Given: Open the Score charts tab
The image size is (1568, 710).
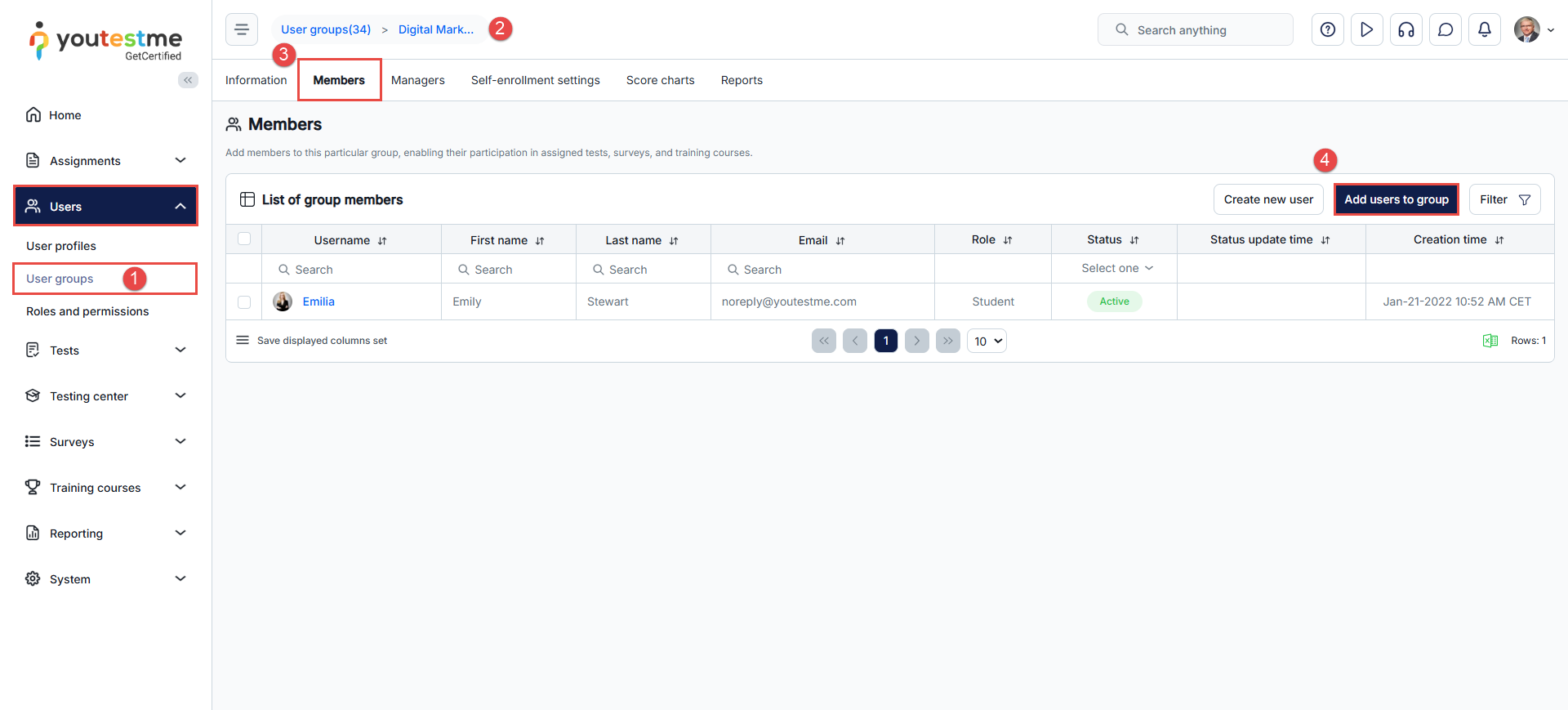Looking at the screenshot, I should (x=660, y=80).
